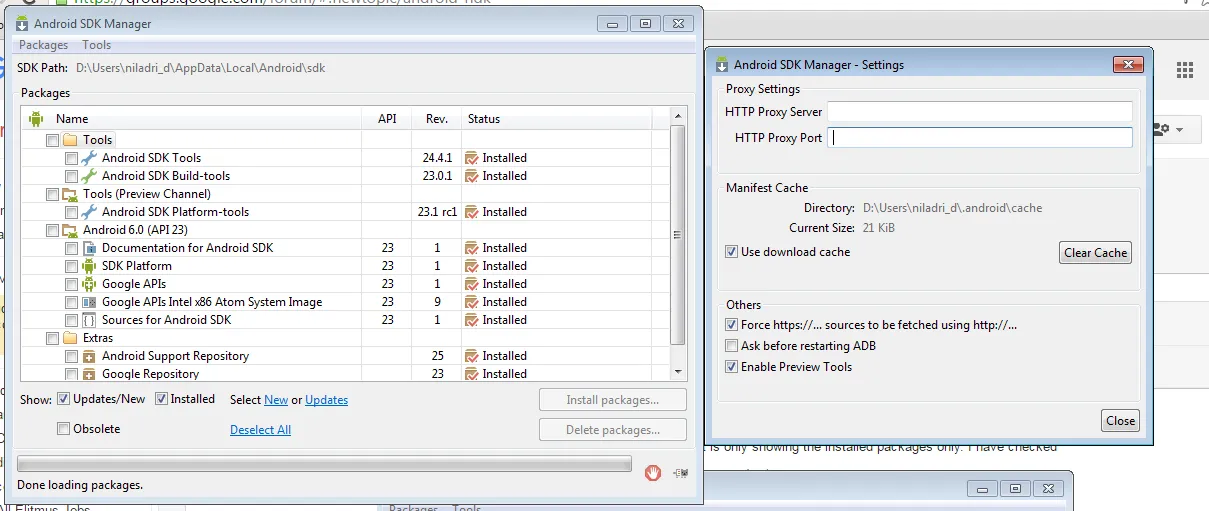Sort by the Status column header
The height and width of the screenshot is (511, 1209).
pos(557,119)
